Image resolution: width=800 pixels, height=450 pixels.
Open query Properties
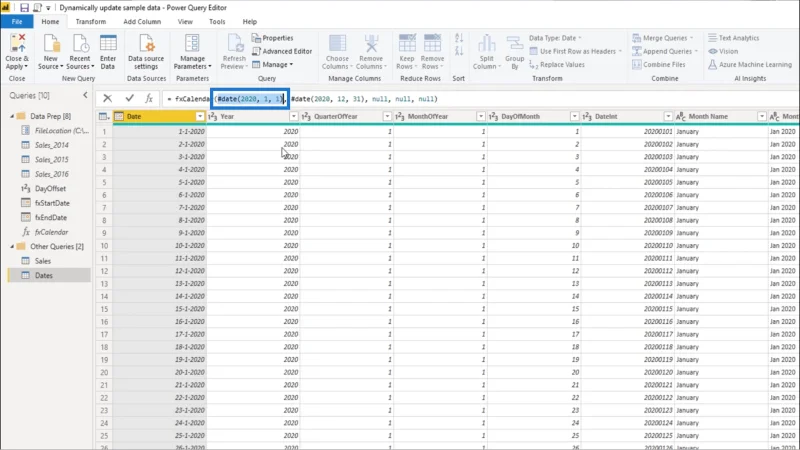[x=272, y=38]
